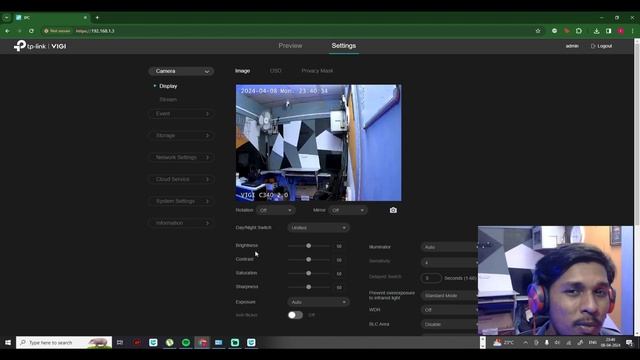Viewport: 640px width, 360px height.
Task: Adjust the Sharpness slider
Action: [309, 287]
